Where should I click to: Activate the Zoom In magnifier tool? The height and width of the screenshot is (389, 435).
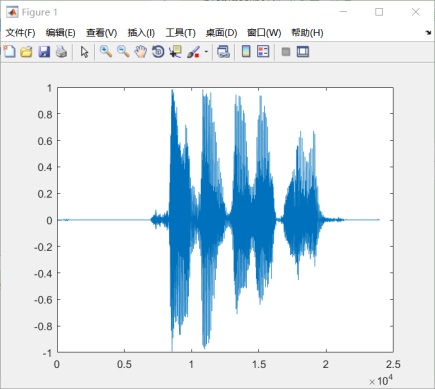(106, 52)
